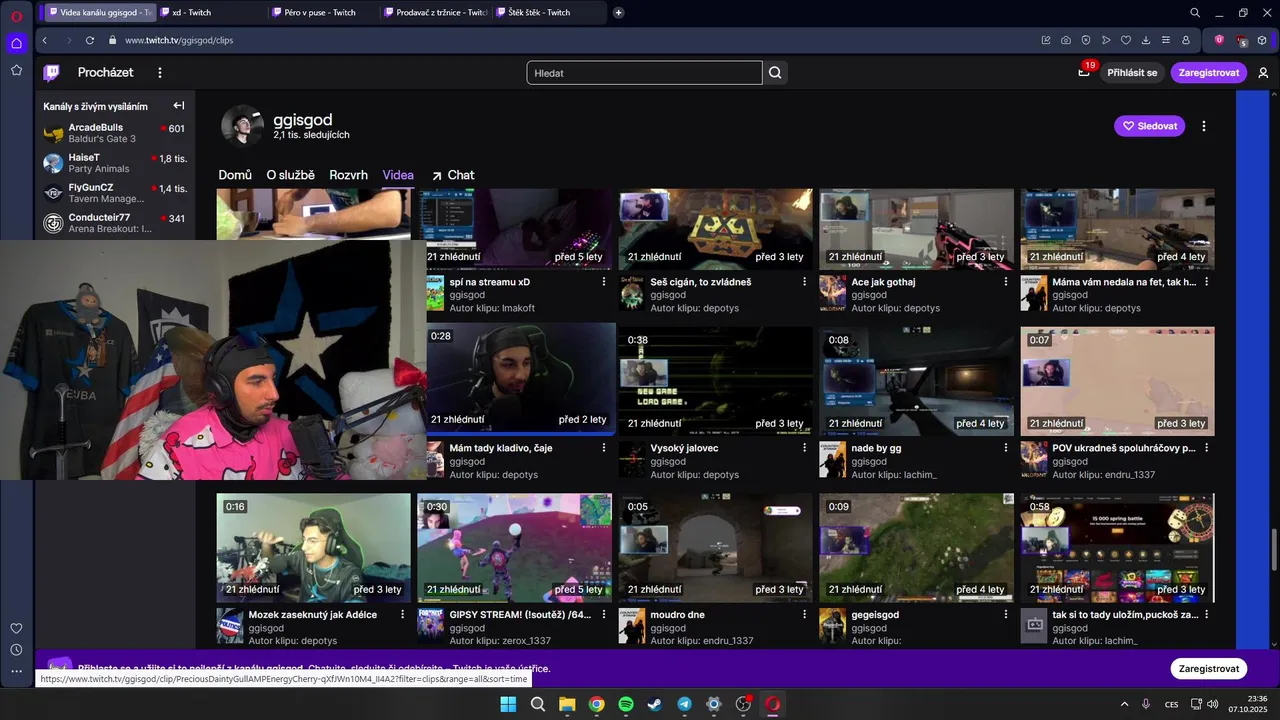Click the pink uBlock extension icon
Viewport: 1280px width, 720px height.
(x=1219, y=40)
